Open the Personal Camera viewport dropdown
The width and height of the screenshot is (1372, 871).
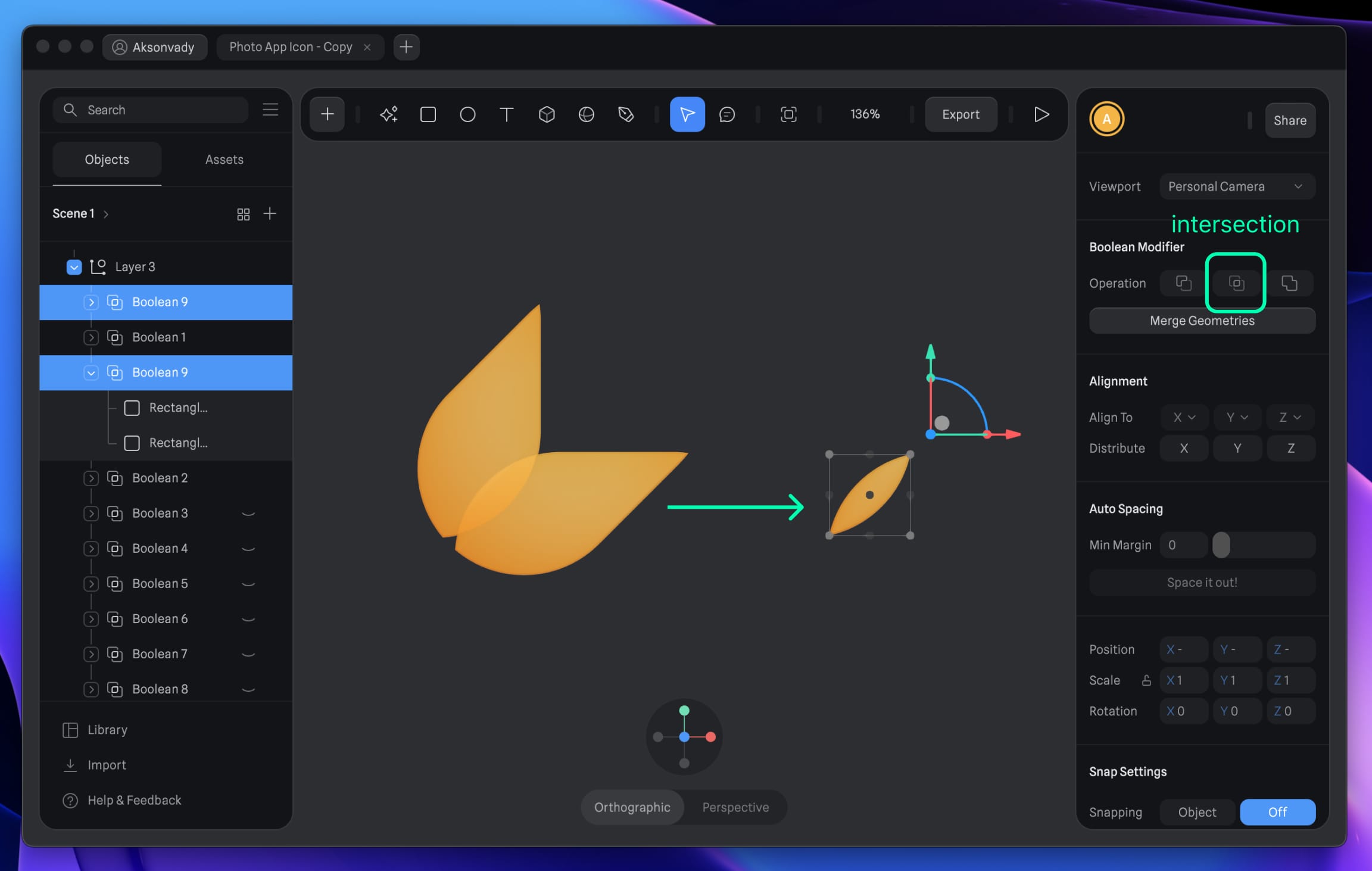pyautogui.click(x=1236, y=186)
